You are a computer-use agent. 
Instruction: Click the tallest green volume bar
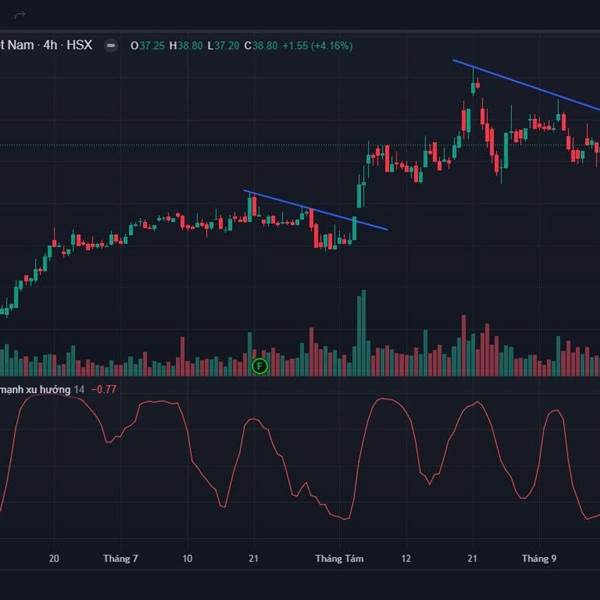364,333
